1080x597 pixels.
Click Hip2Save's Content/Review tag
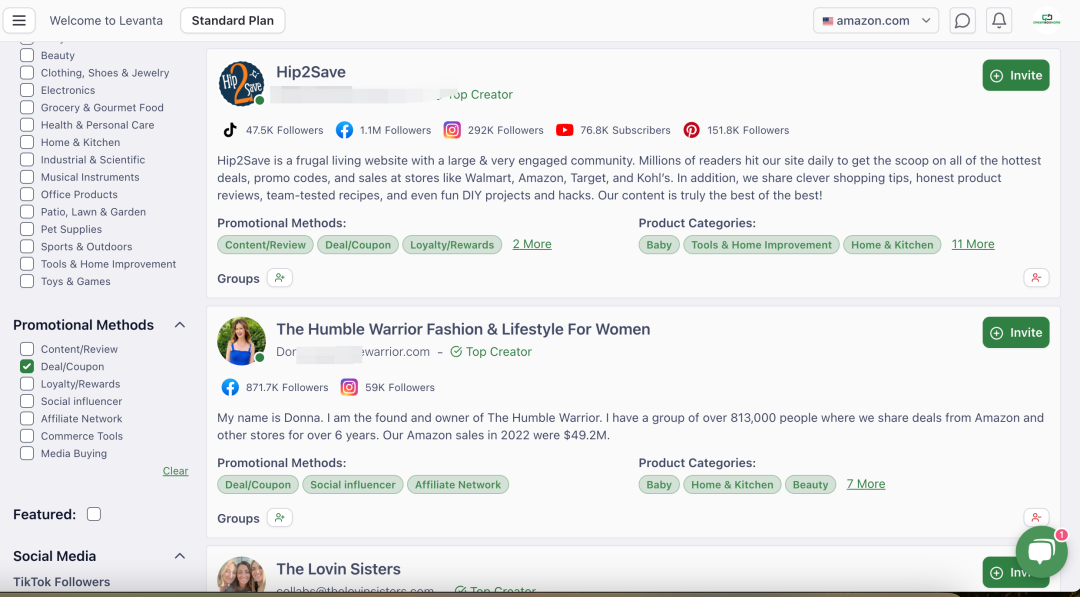point(265,244)
